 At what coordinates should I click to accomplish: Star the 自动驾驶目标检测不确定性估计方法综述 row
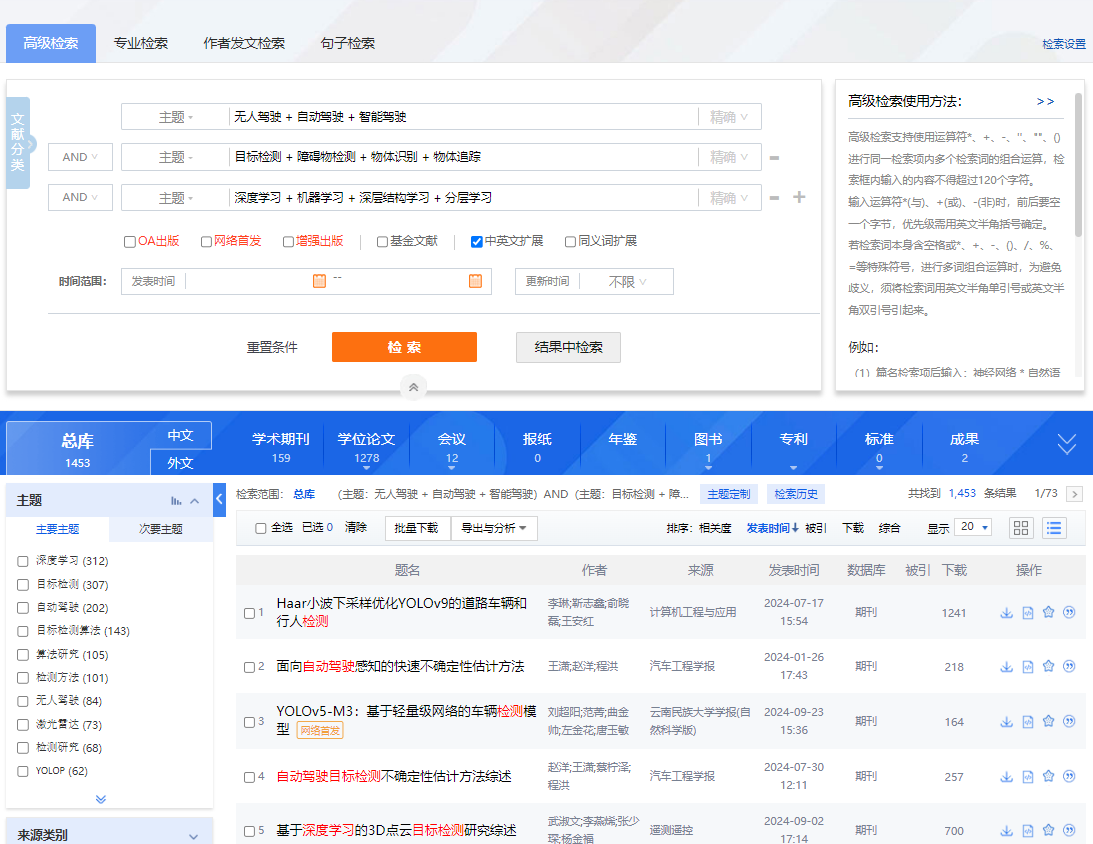point(1048,776)
